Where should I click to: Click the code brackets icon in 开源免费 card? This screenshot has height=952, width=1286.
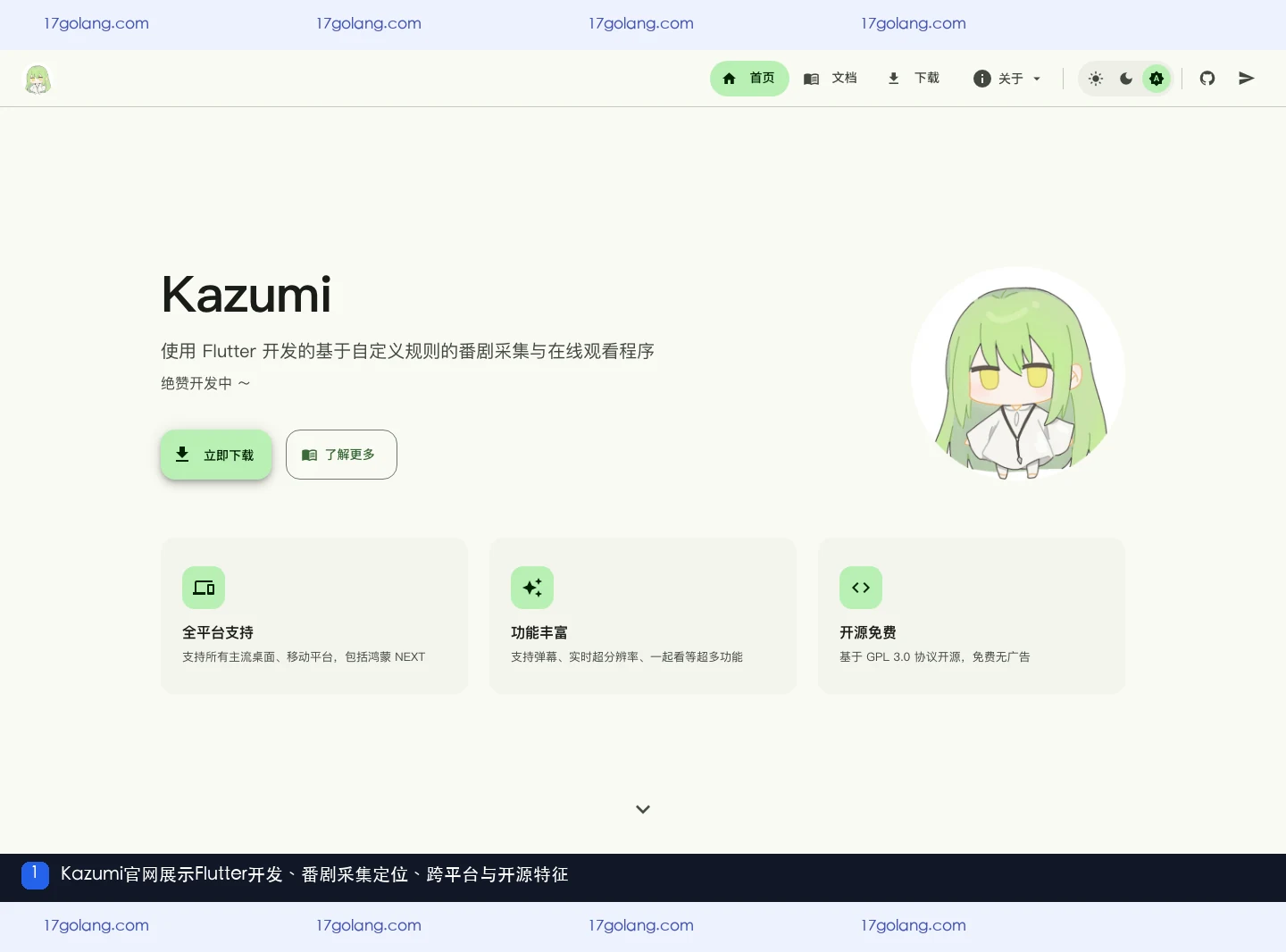(861, 588)
